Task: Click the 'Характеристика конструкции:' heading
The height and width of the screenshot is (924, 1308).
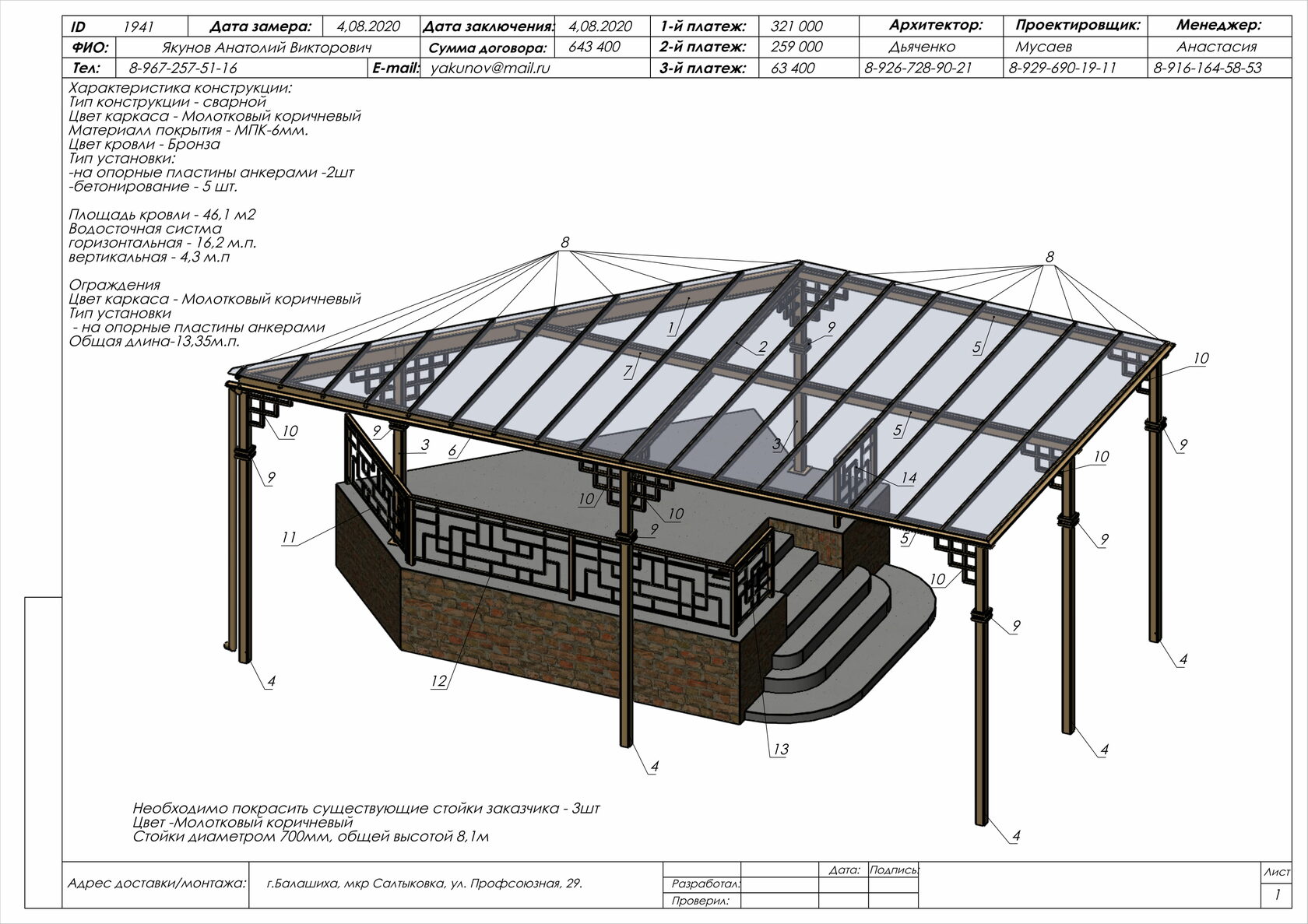Action: [x=181, y=88]
